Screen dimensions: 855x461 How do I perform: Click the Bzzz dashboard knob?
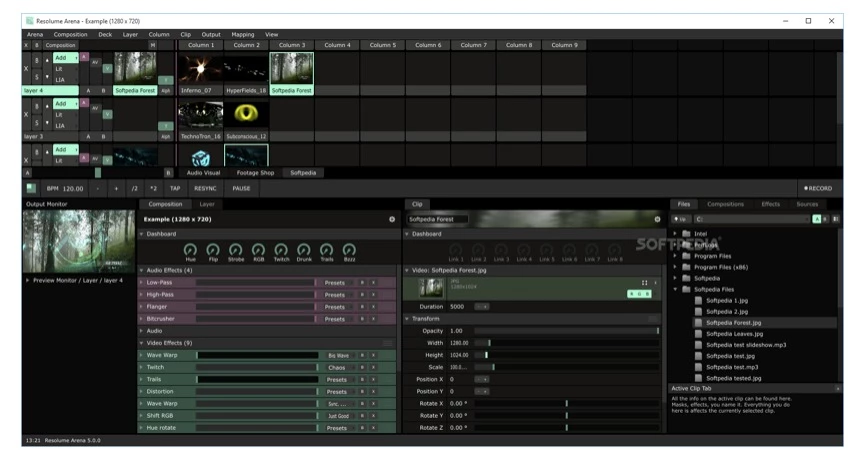click(x=349, y=250)
